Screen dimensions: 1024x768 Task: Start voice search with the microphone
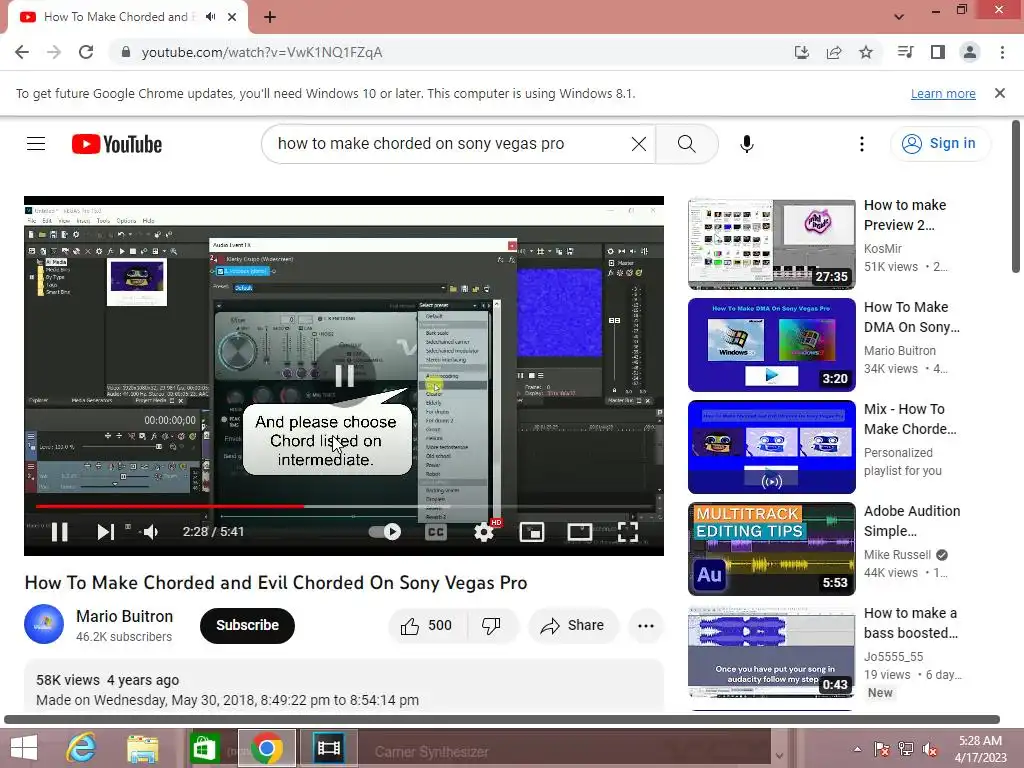click(x=747, y=144)
